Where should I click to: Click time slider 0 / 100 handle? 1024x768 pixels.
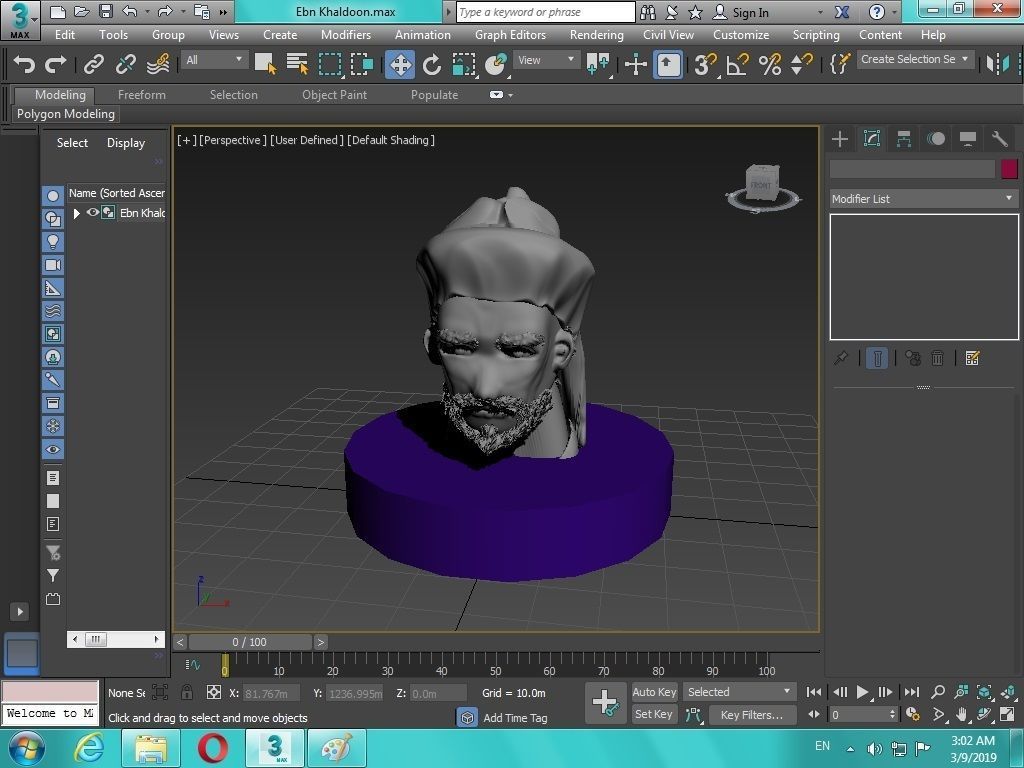249,642
